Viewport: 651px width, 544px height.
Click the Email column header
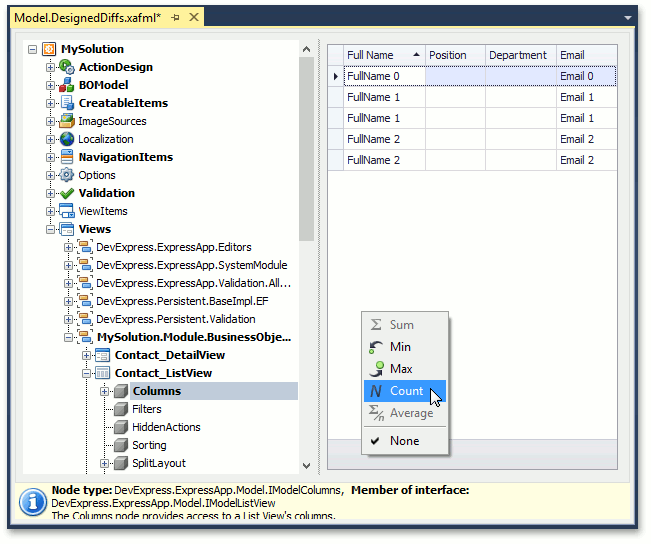click(587, 55)
